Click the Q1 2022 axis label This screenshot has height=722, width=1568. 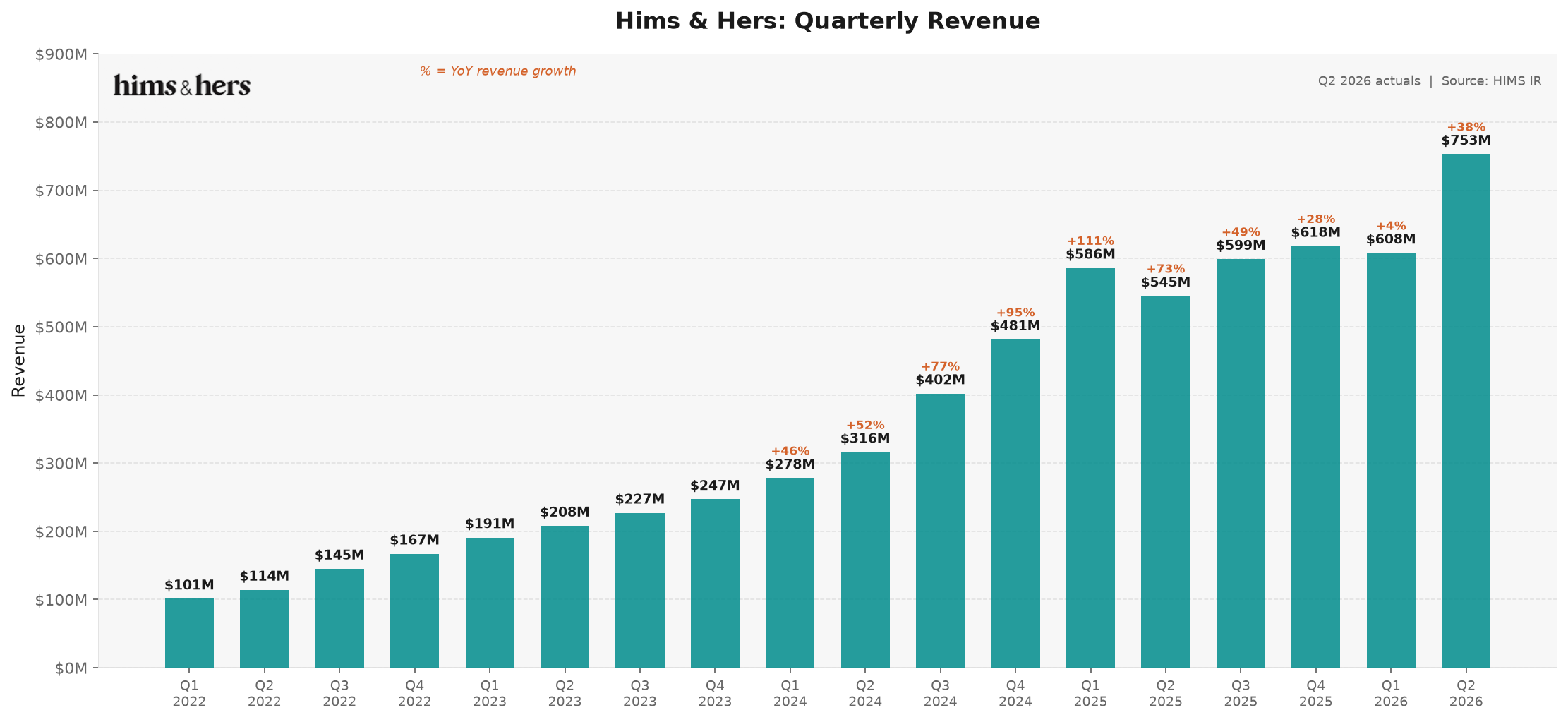pyautogui.click(x=189, y=694)
